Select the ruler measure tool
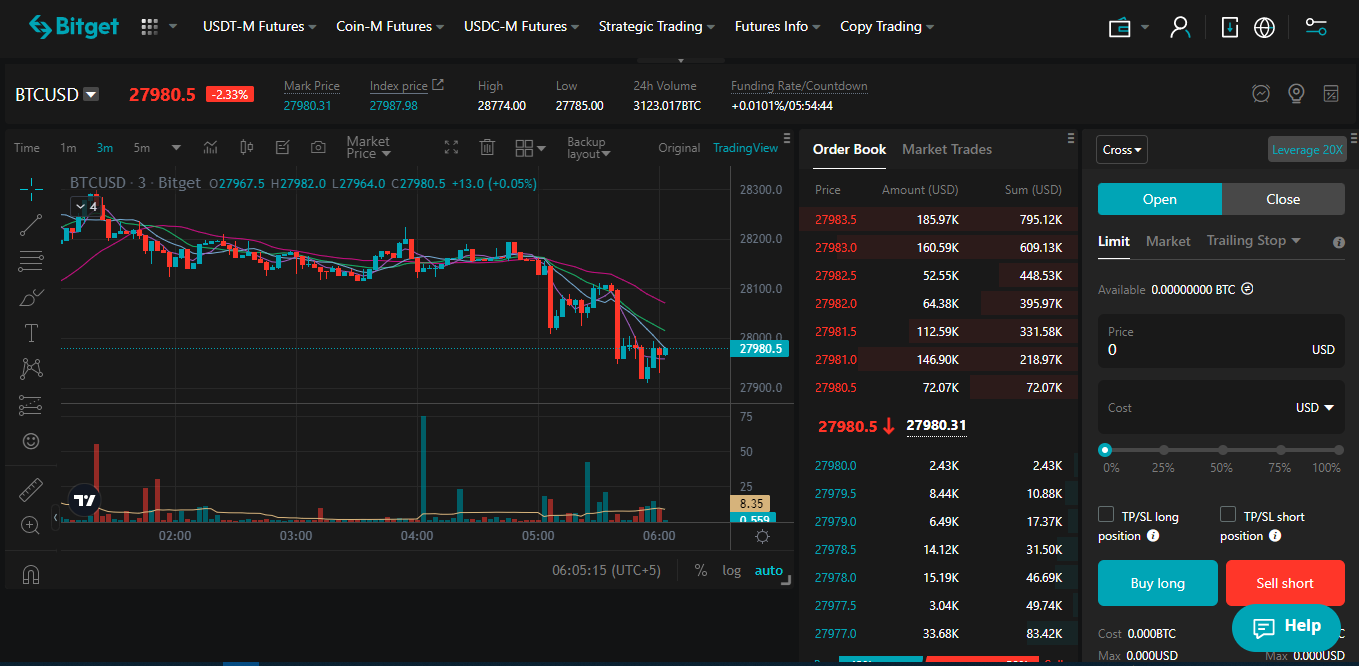This screenshot has width=1359, height=666. (x=31, y=489)
